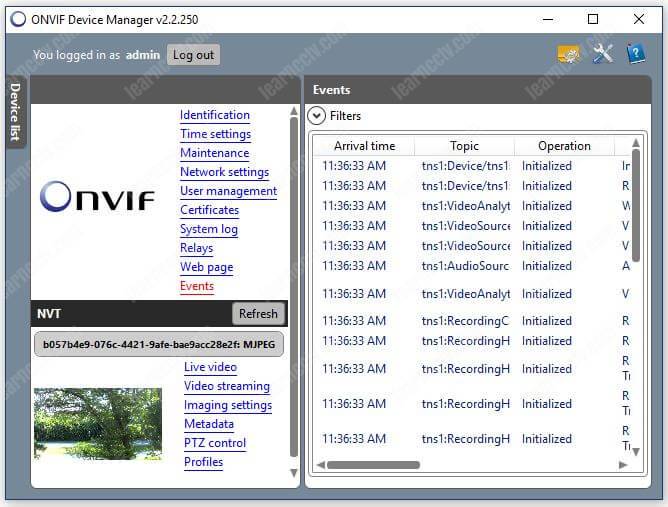Sort by the Operation column header

pyautogui.click(x=564, y=146)
